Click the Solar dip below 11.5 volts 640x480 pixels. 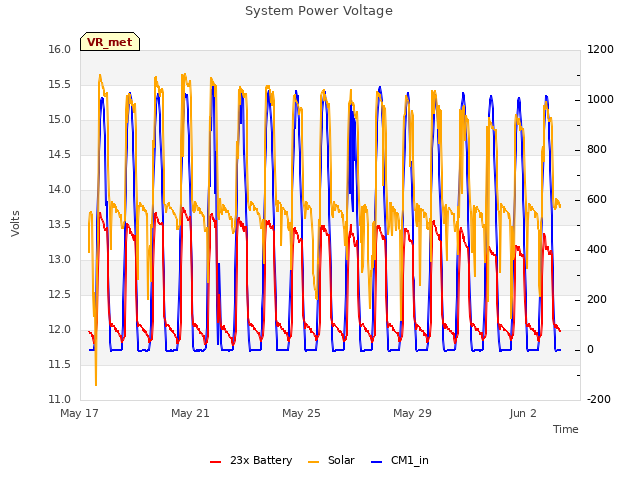click(96, 378)
